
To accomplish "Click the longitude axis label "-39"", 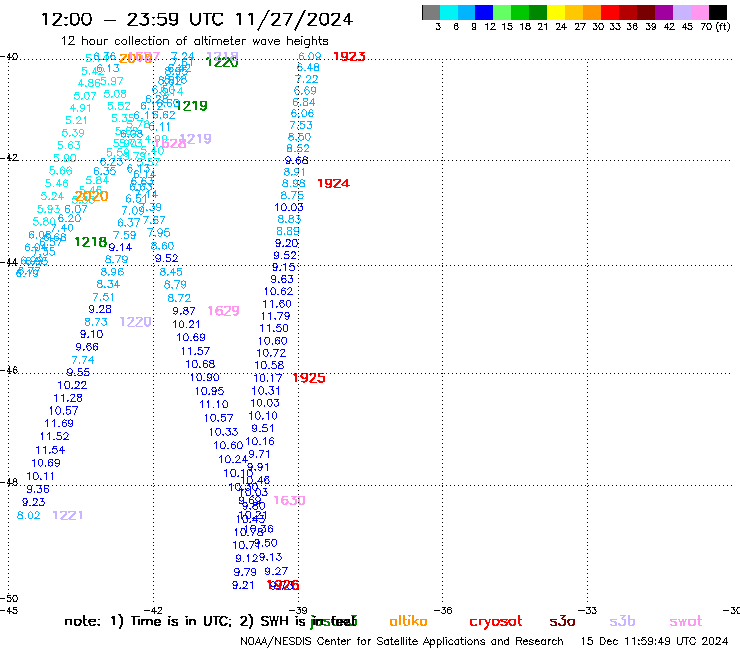I will (298, 610).
